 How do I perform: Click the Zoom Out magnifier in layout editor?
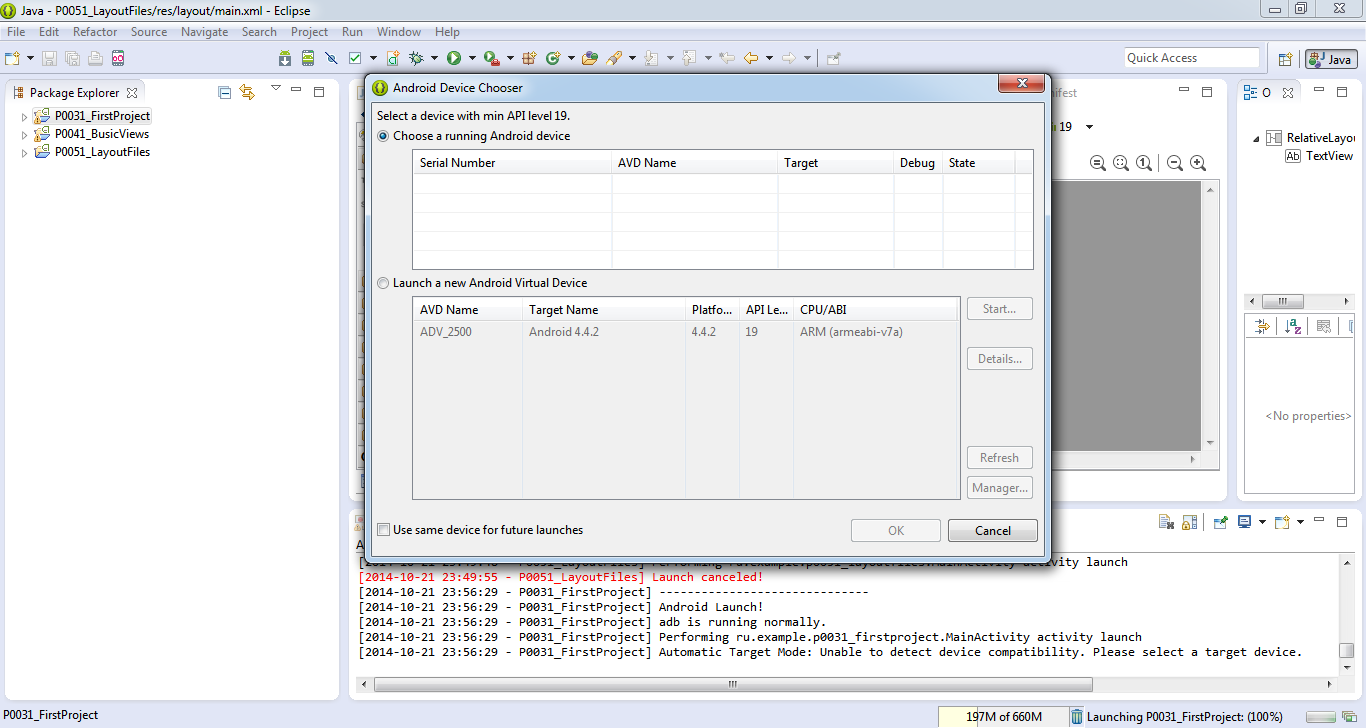pyautogui.click(x=1175, y=163)
